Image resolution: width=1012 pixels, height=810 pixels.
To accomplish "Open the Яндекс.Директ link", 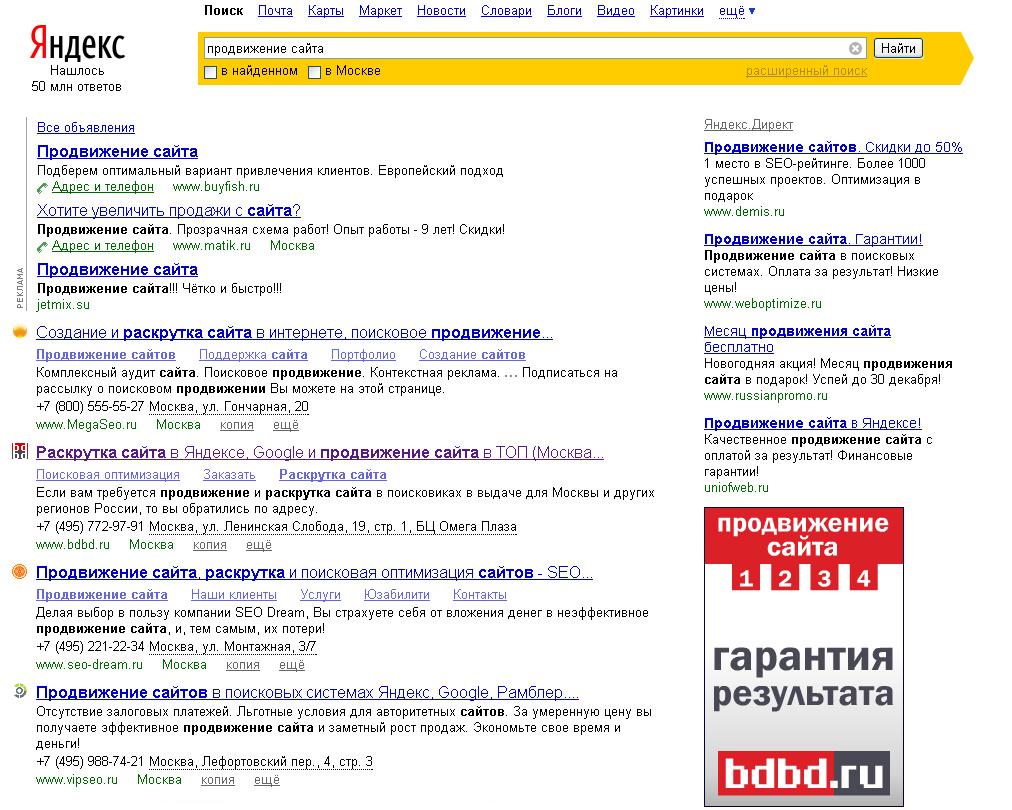I will click(749, 125).
